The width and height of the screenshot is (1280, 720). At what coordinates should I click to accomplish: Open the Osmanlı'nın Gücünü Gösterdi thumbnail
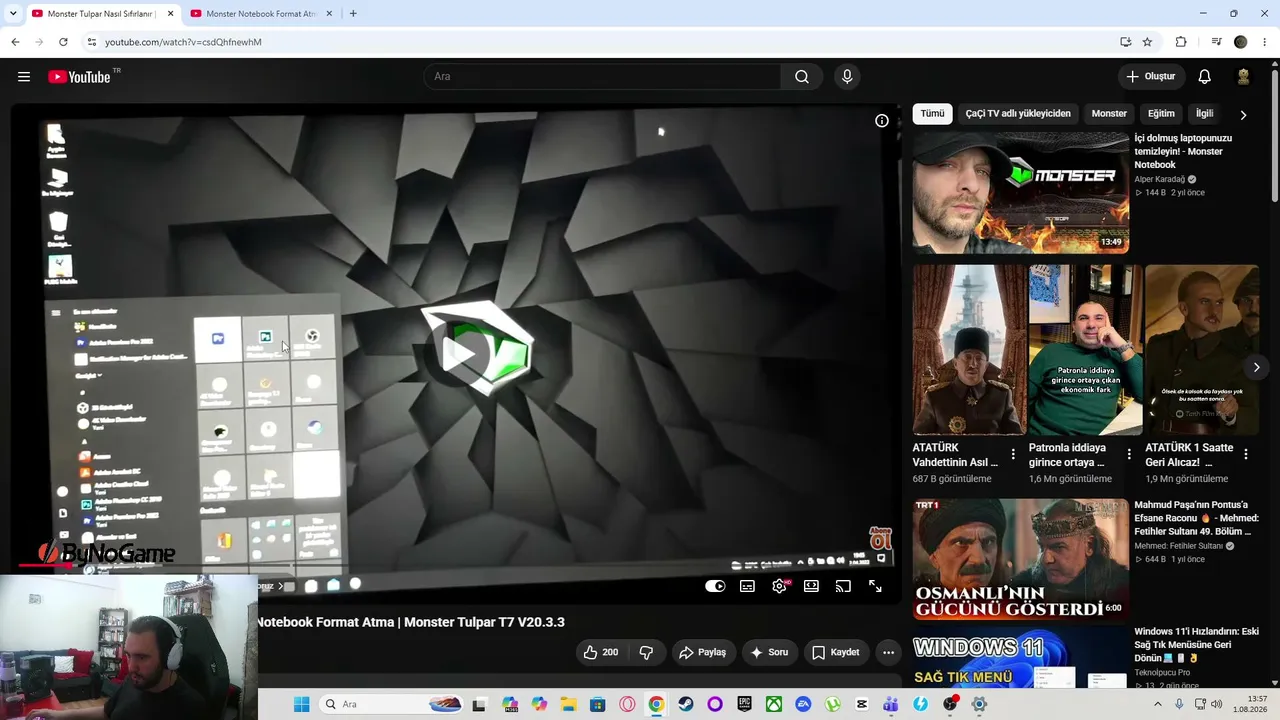(x=1021, y=560)
